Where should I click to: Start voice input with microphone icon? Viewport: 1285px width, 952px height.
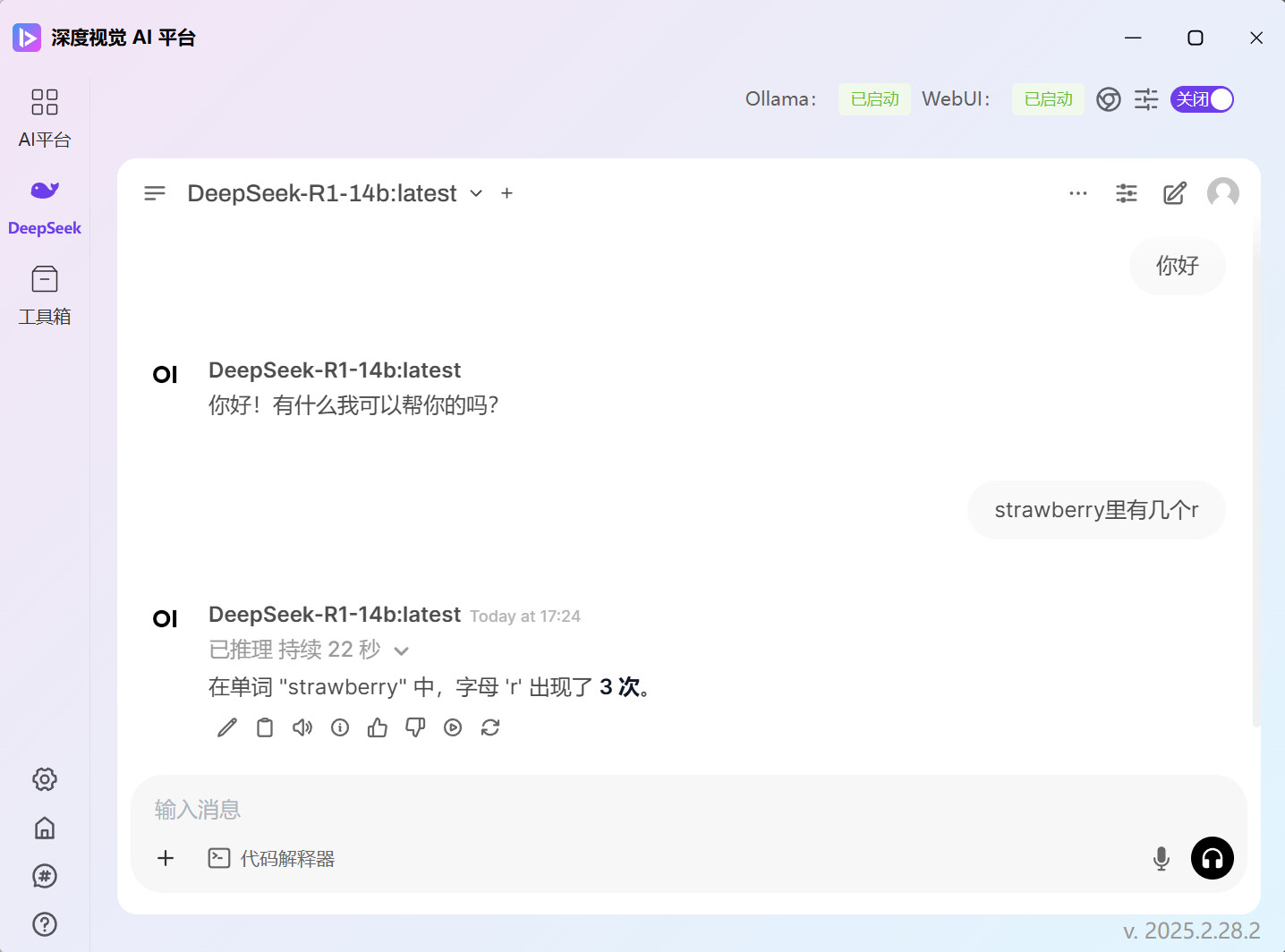[1161, 858]
